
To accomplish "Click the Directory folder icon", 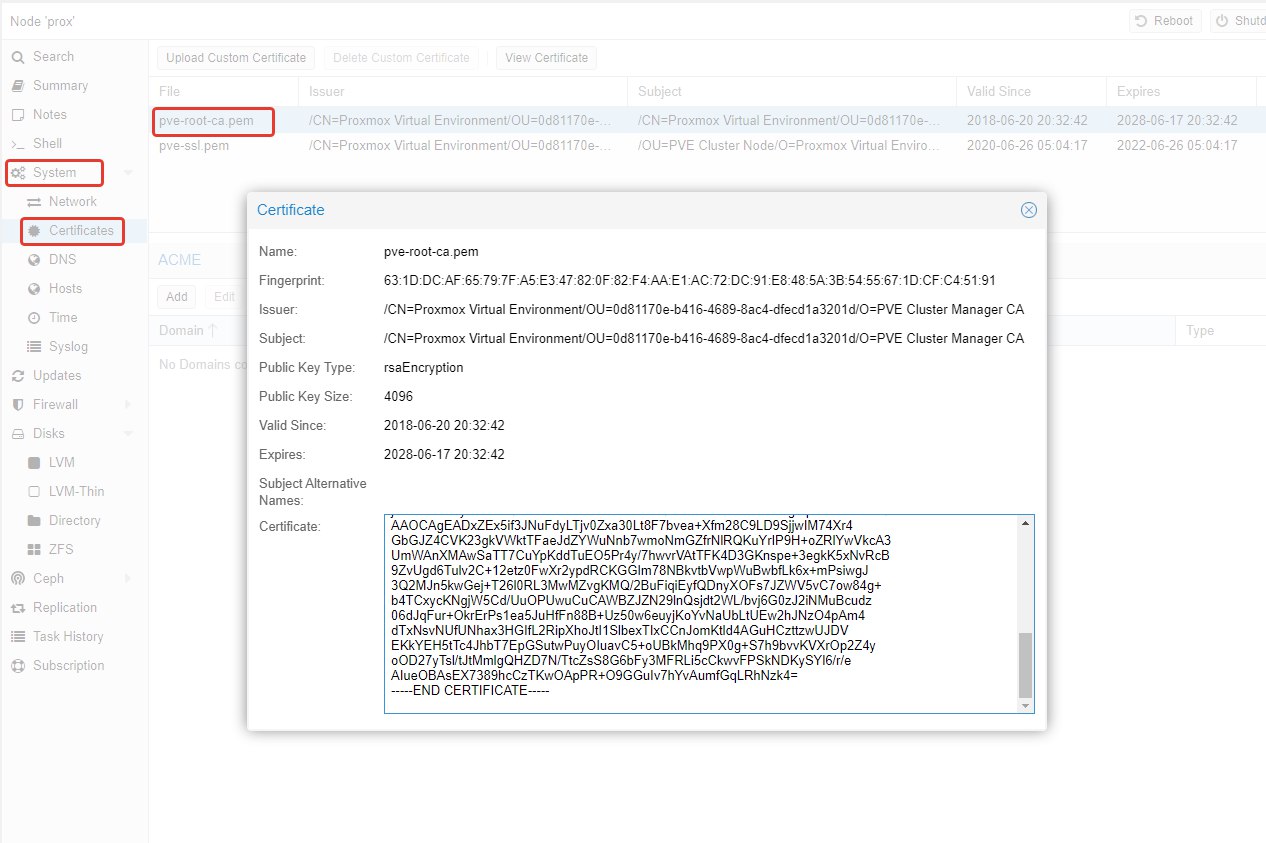I will 34,521.
